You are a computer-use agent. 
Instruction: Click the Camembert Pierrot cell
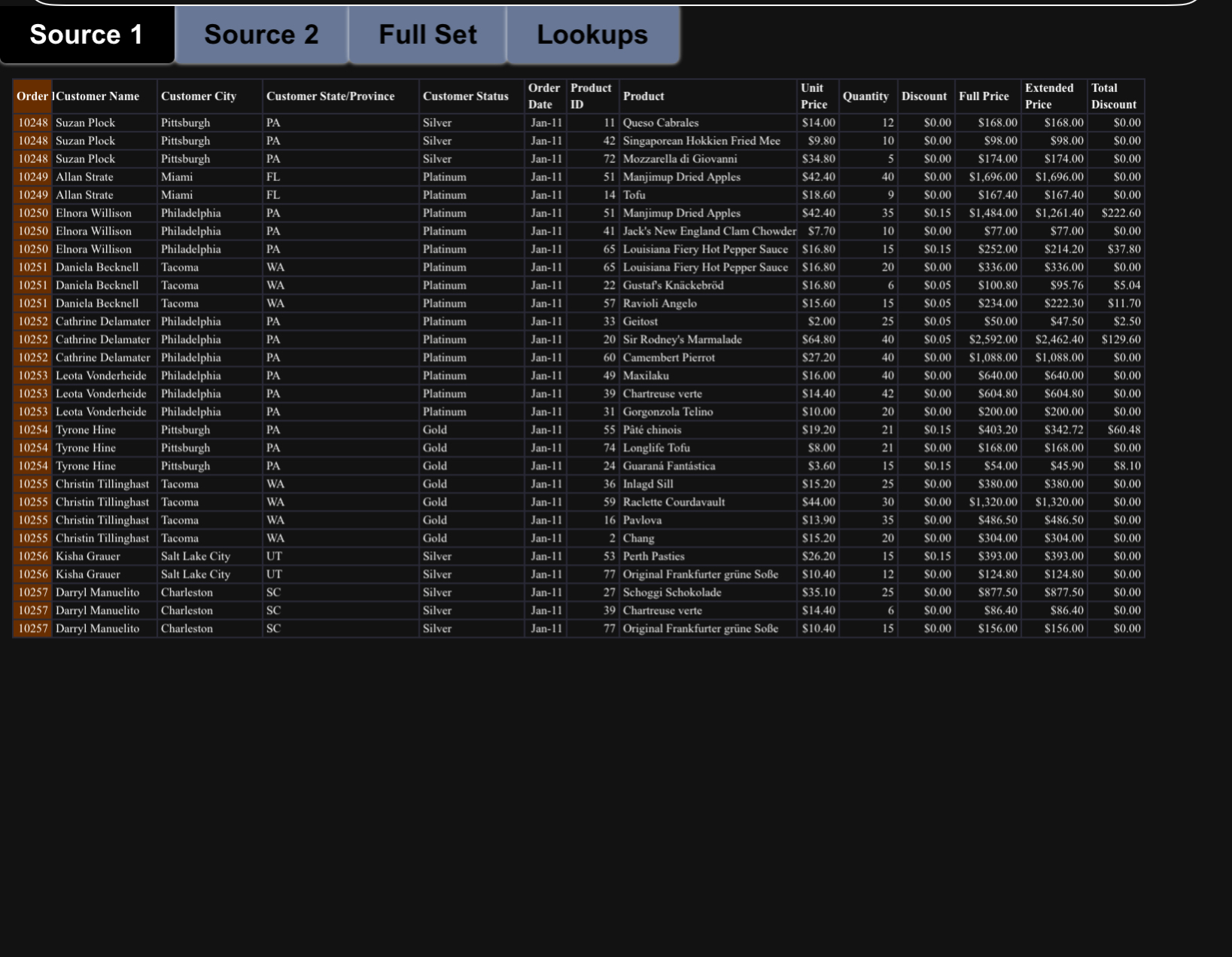tap(708, 358)
